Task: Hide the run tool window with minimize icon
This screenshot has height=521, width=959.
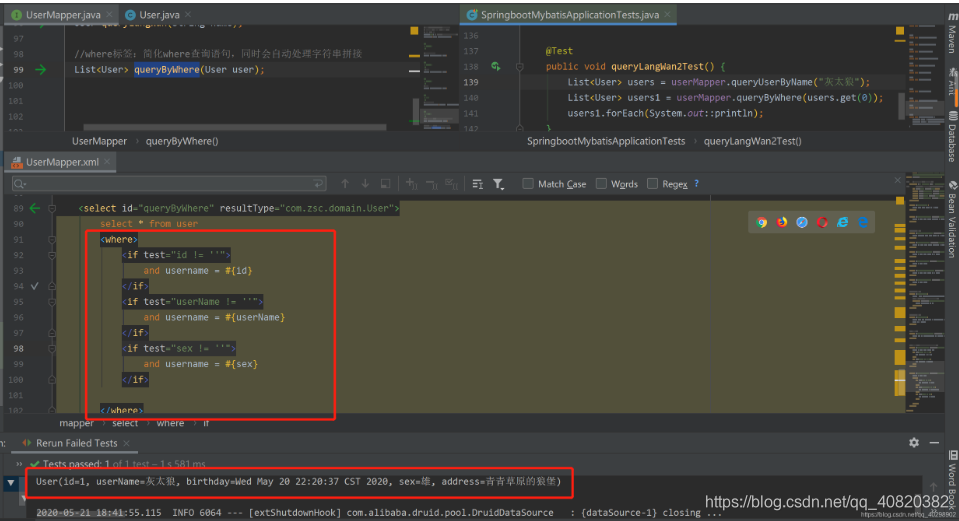Action: coord(934,442)
